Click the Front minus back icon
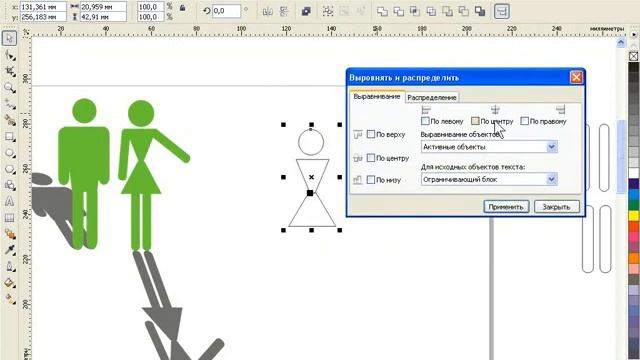This screenshot has height=360, width=640. pos(447,11)
